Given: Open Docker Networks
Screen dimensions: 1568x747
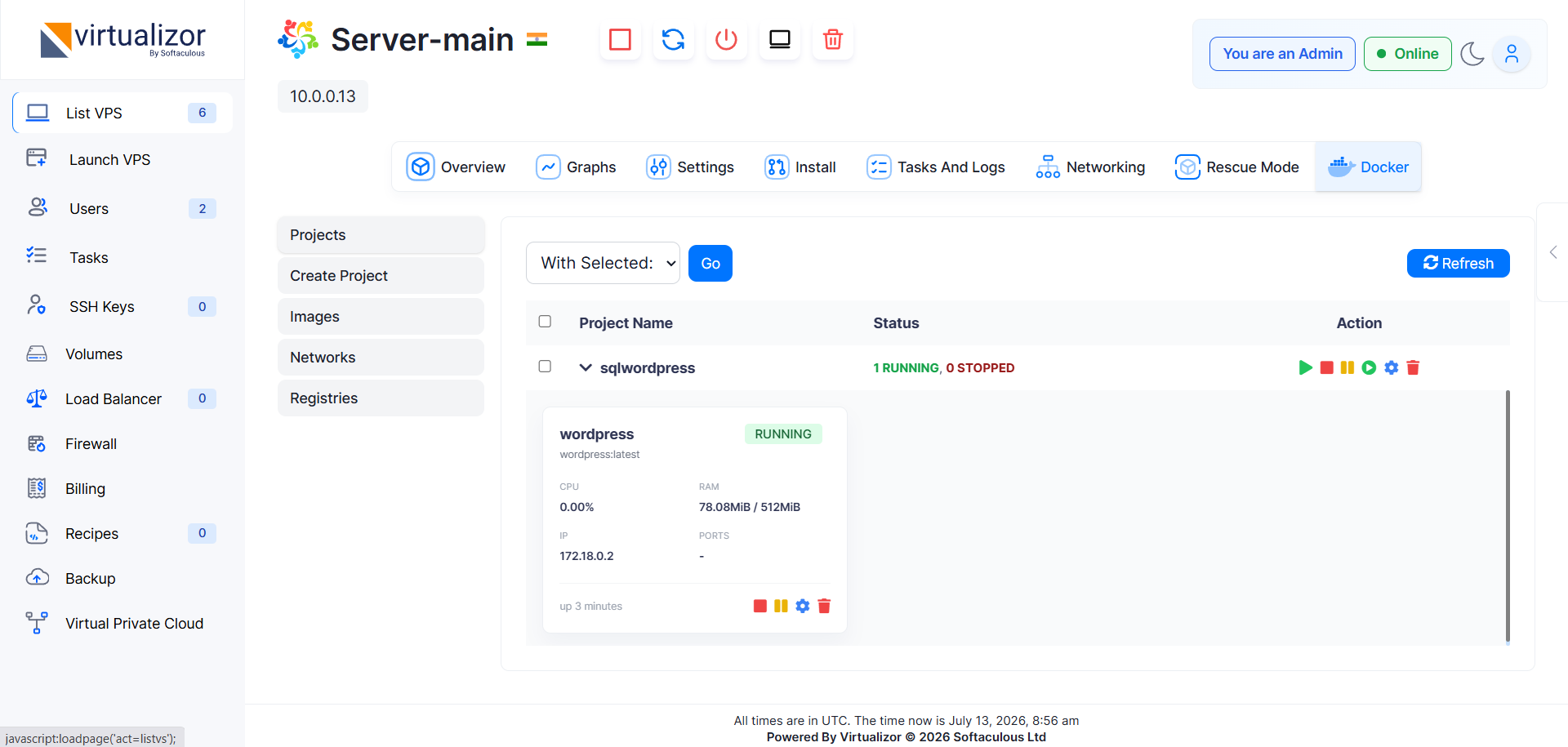Looking at the screenshot, I should click(381, 358).
